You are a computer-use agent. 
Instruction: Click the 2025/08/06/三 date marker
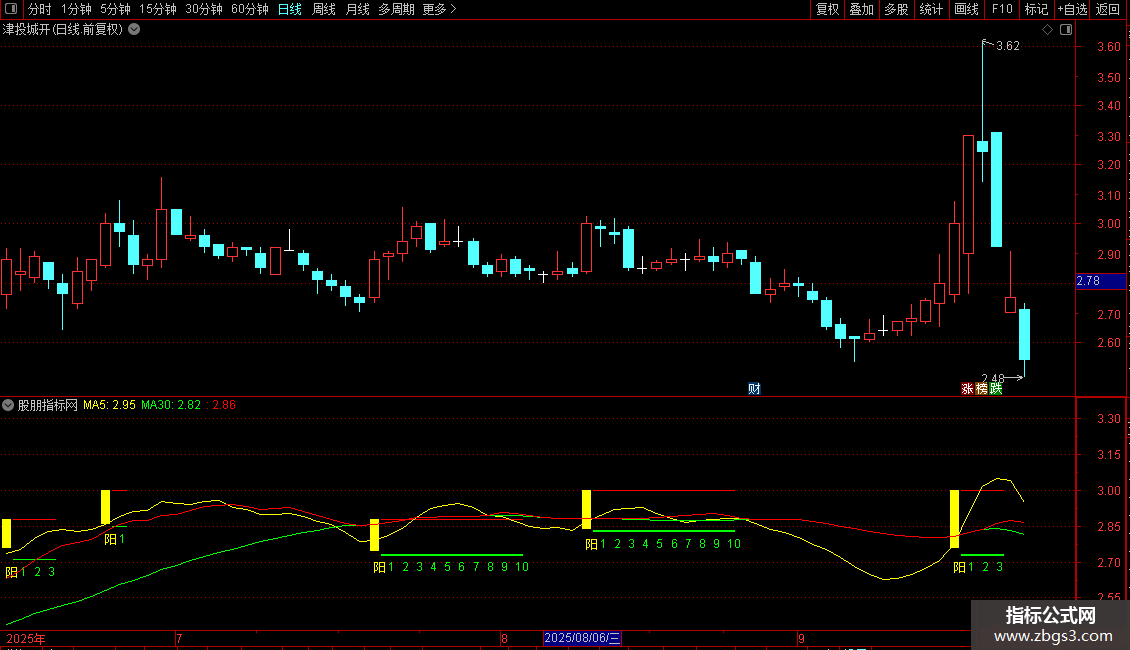tap(582, 638)
